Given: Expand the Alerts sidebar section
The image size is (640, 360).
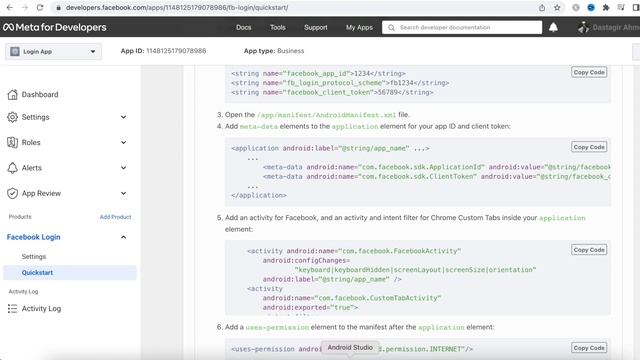Looking at the screenshot, I should [x=123, y=168].
